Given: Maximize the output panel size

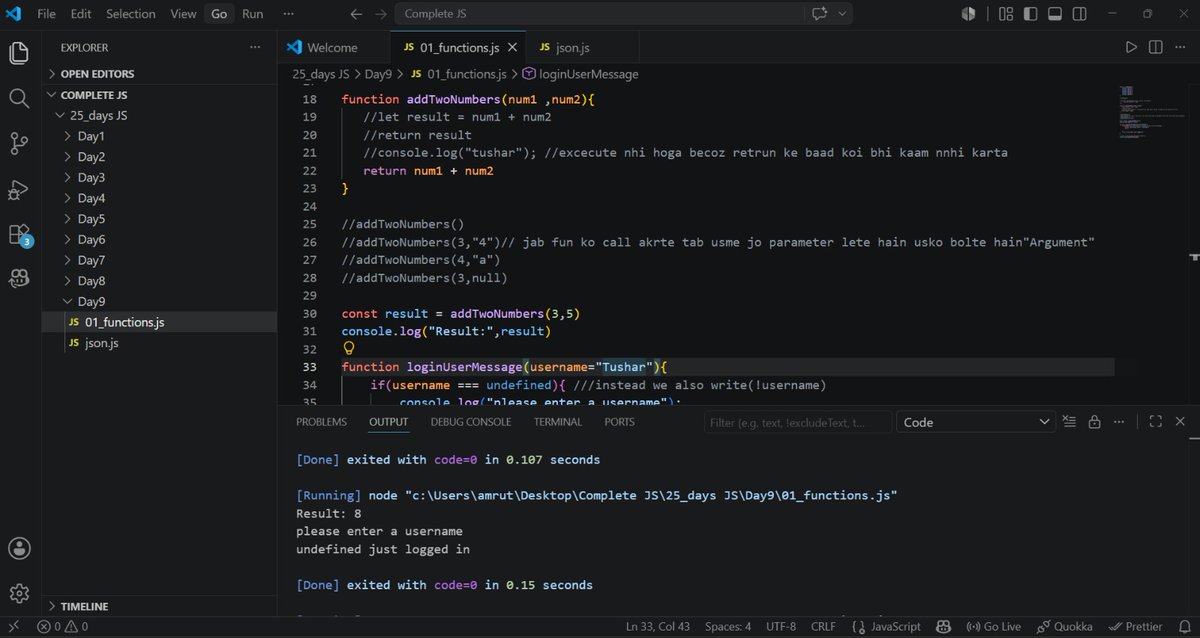Looking at the screenshot, I should click(x=1155, y=422).
